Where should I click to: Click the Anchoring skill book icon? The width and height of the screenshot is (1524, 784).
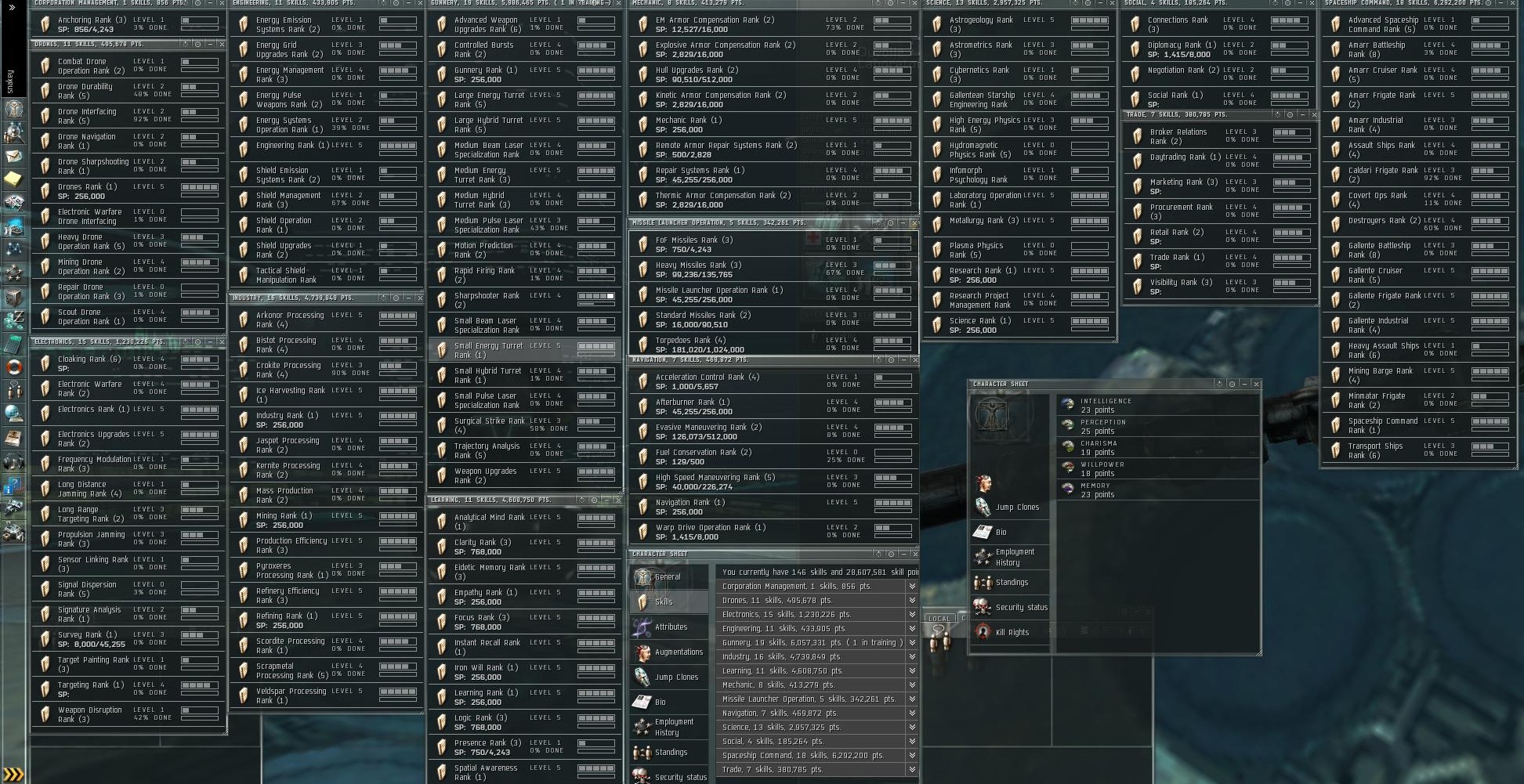tap(45, 24)
